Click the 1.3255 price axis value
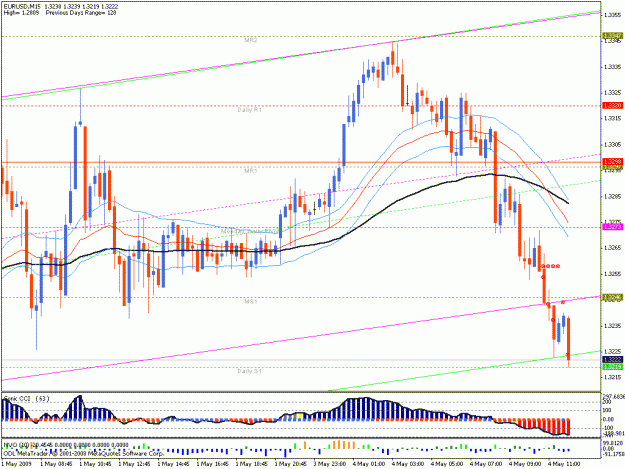 click(x=613, y=274)
